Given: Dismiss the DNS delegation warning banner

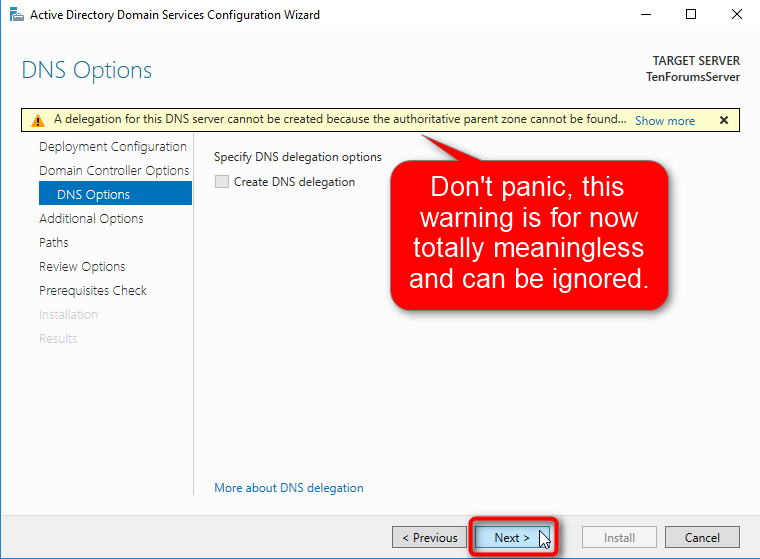Looking at the screenshot, I should click(724, 120).
